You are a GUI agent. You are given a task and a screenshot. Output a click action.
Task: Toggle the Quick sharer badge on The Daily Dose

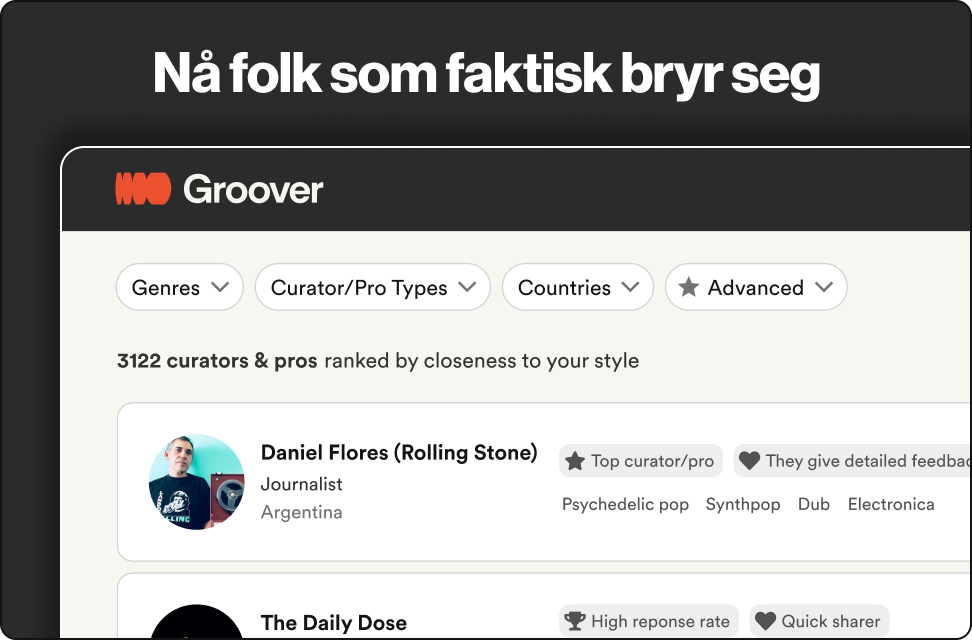tap(819, 620)
